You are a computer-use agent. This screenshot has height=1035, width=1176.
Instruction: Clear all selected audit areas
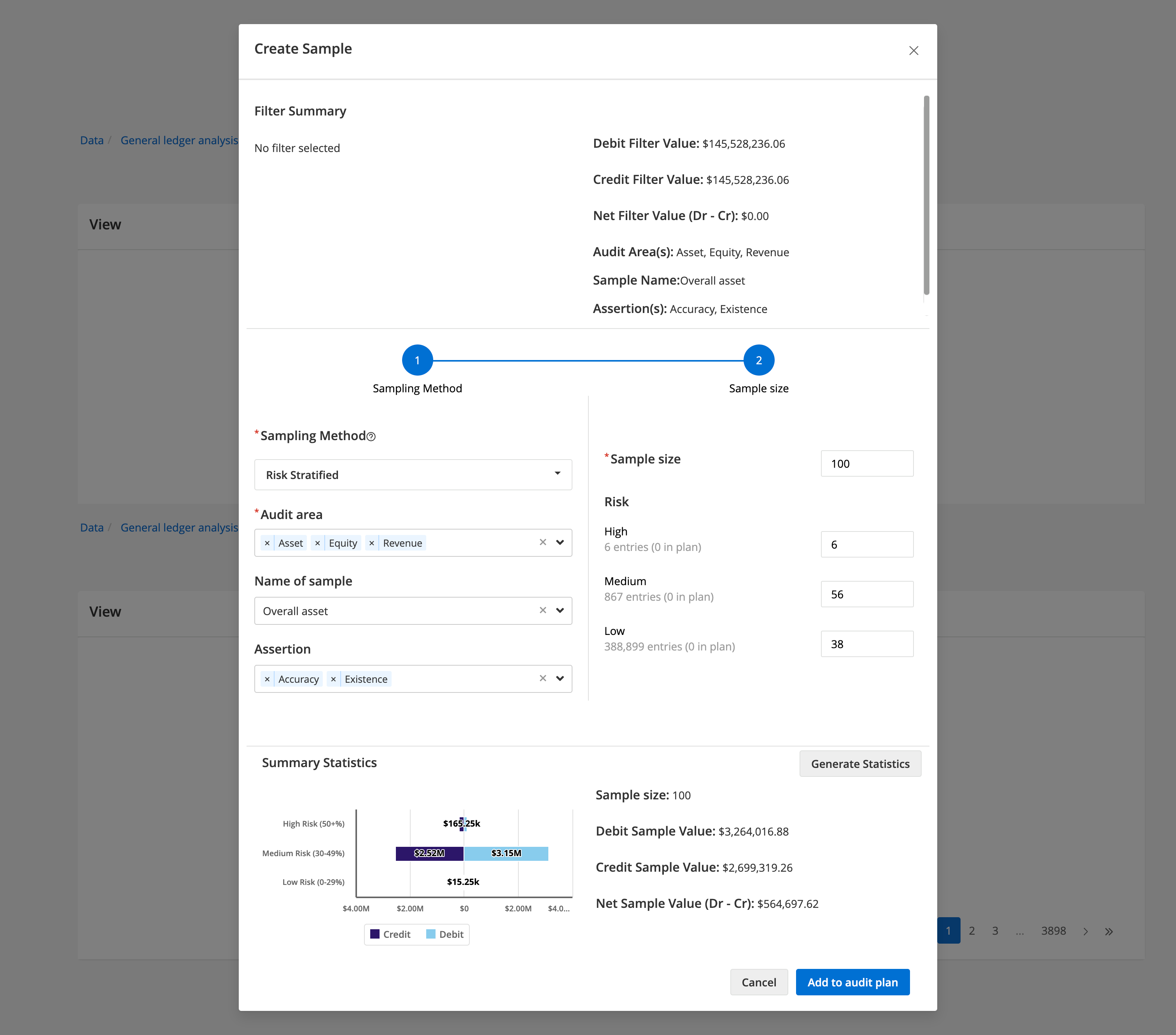[x=542, y=542]
